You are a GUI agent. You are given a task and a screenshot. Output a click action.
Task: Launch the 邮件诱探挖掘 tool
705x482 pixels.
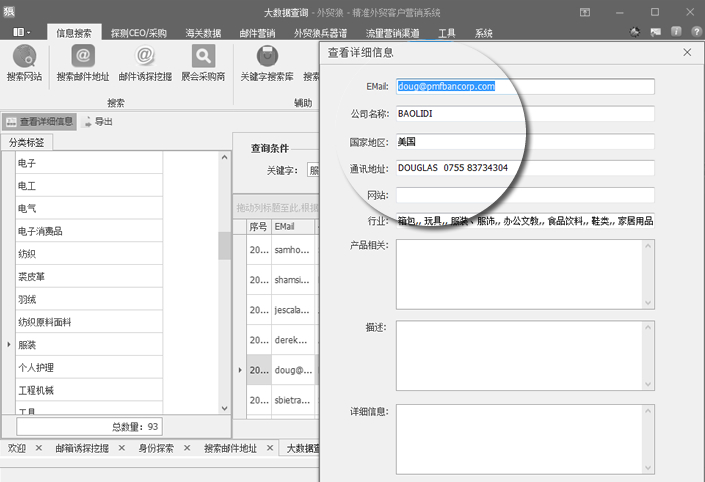click(x=145, y=57)
